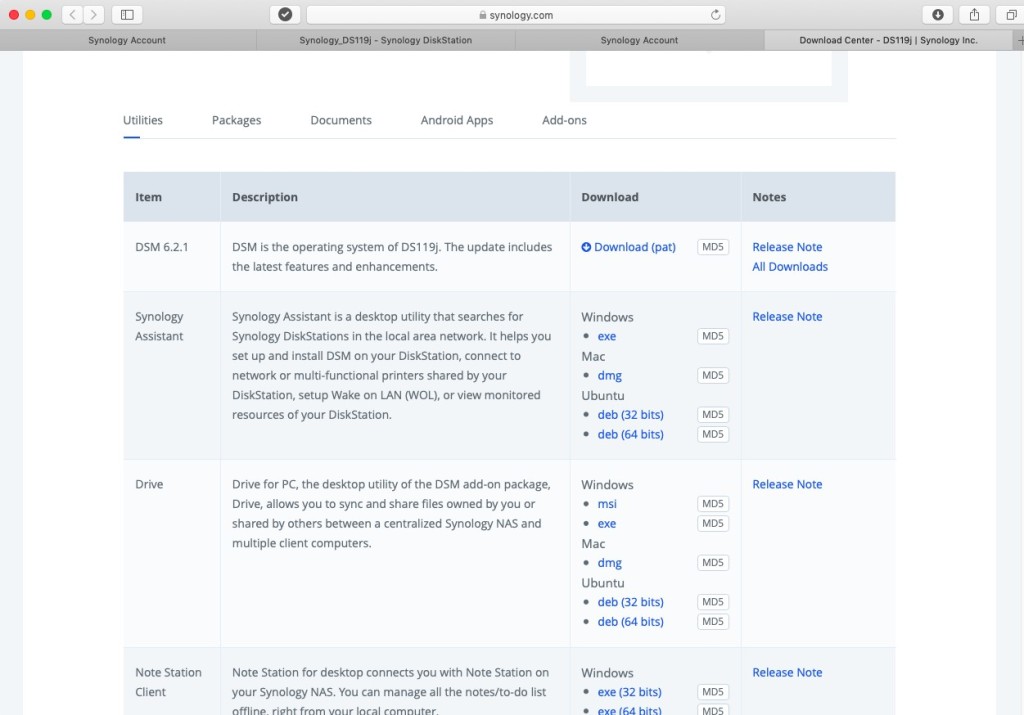Show MD5 for Synology Assistant dmg
This screenshot has width=1024, height=715.
point(712,375)
